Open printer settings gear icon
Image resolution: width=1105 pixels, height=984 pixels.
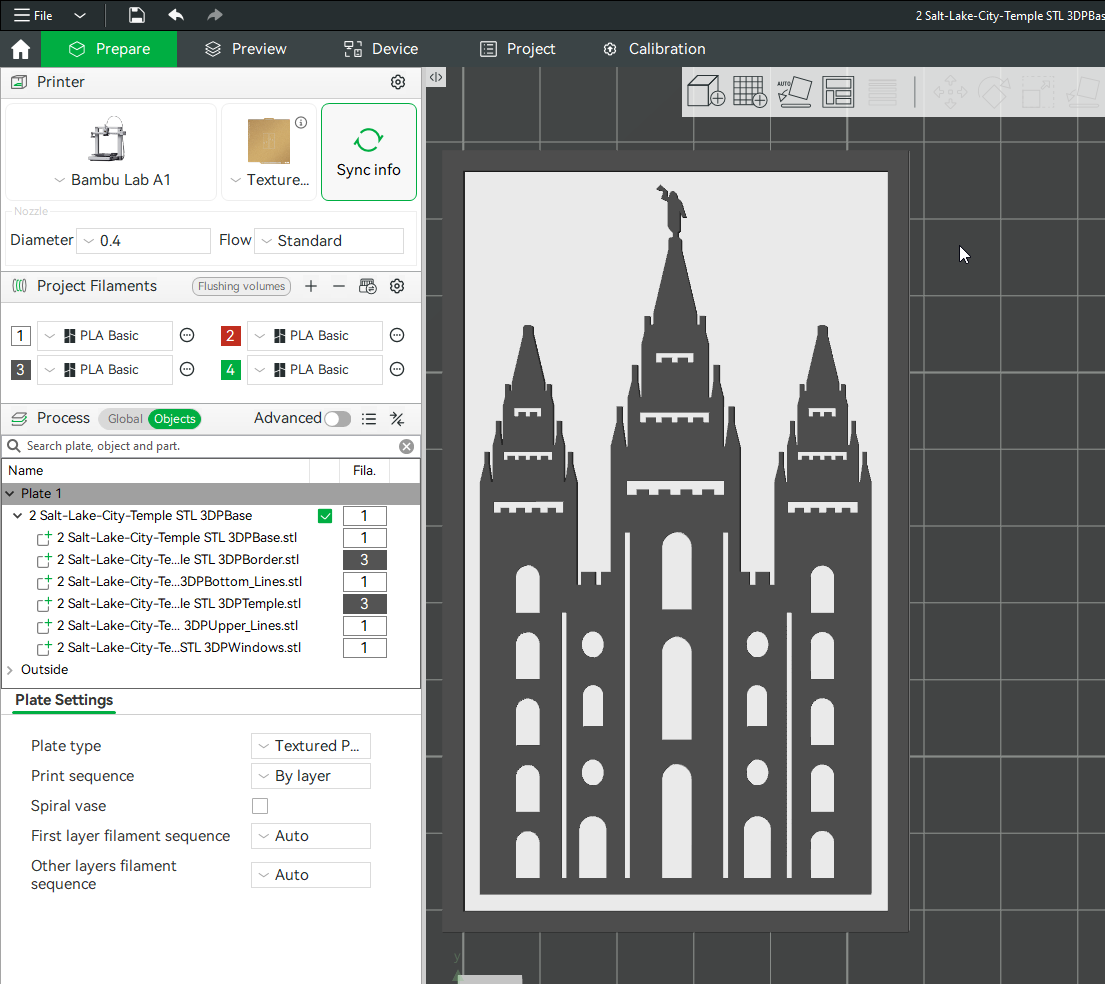[398, 82]
